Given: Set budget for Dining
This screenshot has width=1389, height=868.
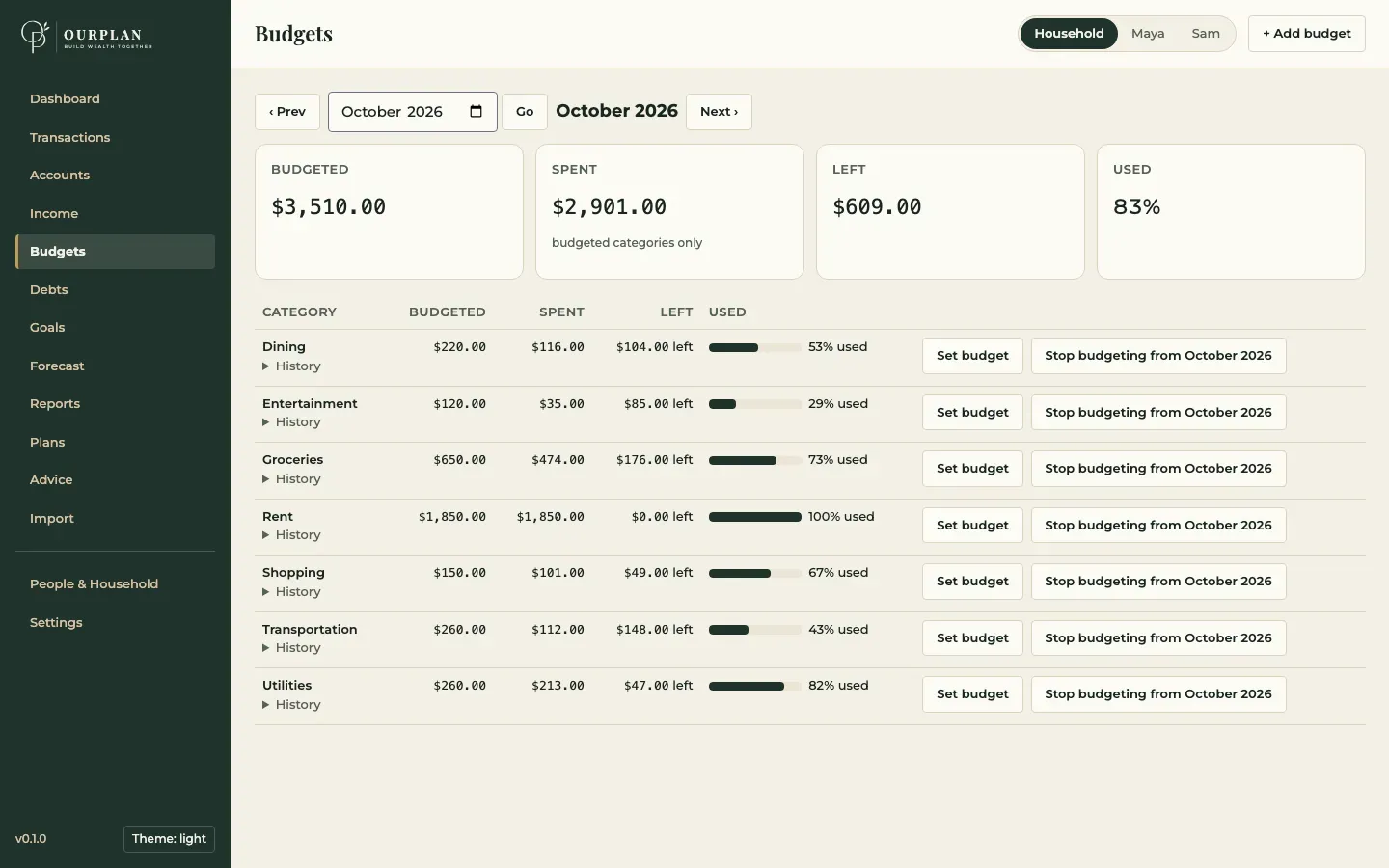Looking at the screenshot, I should tap(972, 356).
